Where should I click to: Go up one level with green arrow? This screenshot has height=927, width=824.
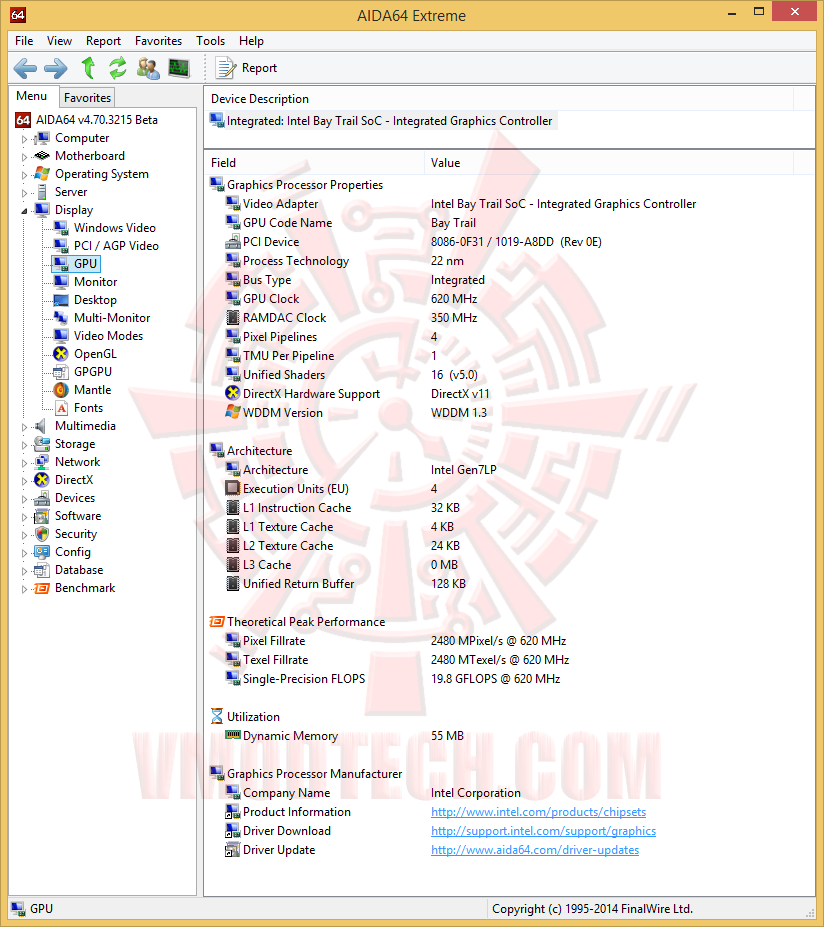tap(88, 67)
